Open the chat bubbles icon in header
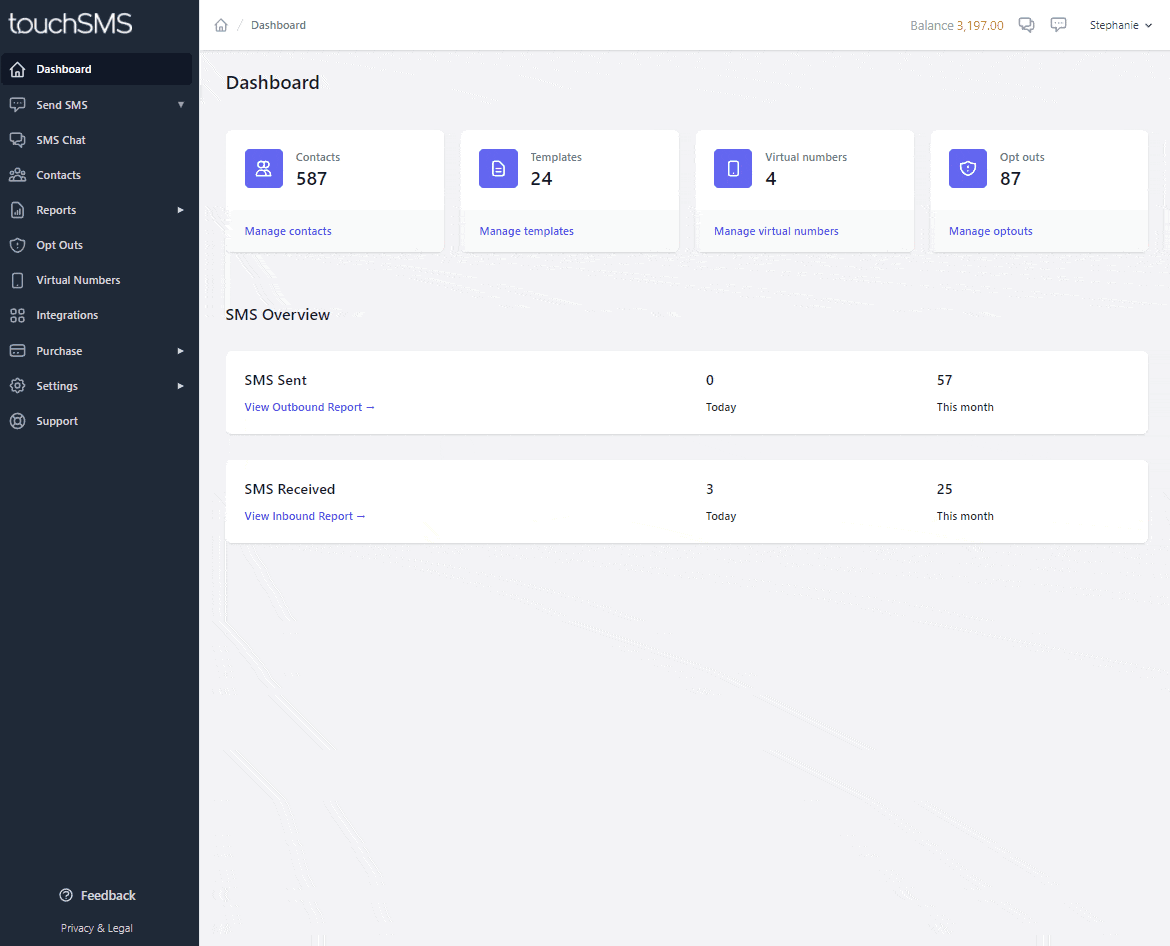Image resolution: width=1170 pixels, height=946 pixels. point(1026,25)
